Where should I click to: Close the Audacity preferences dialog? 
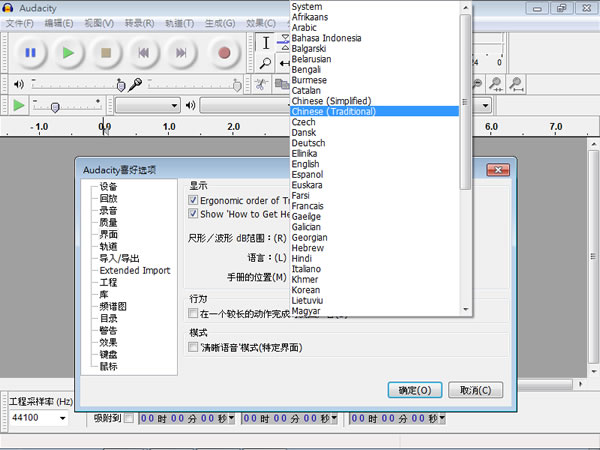tap(498, 170)
